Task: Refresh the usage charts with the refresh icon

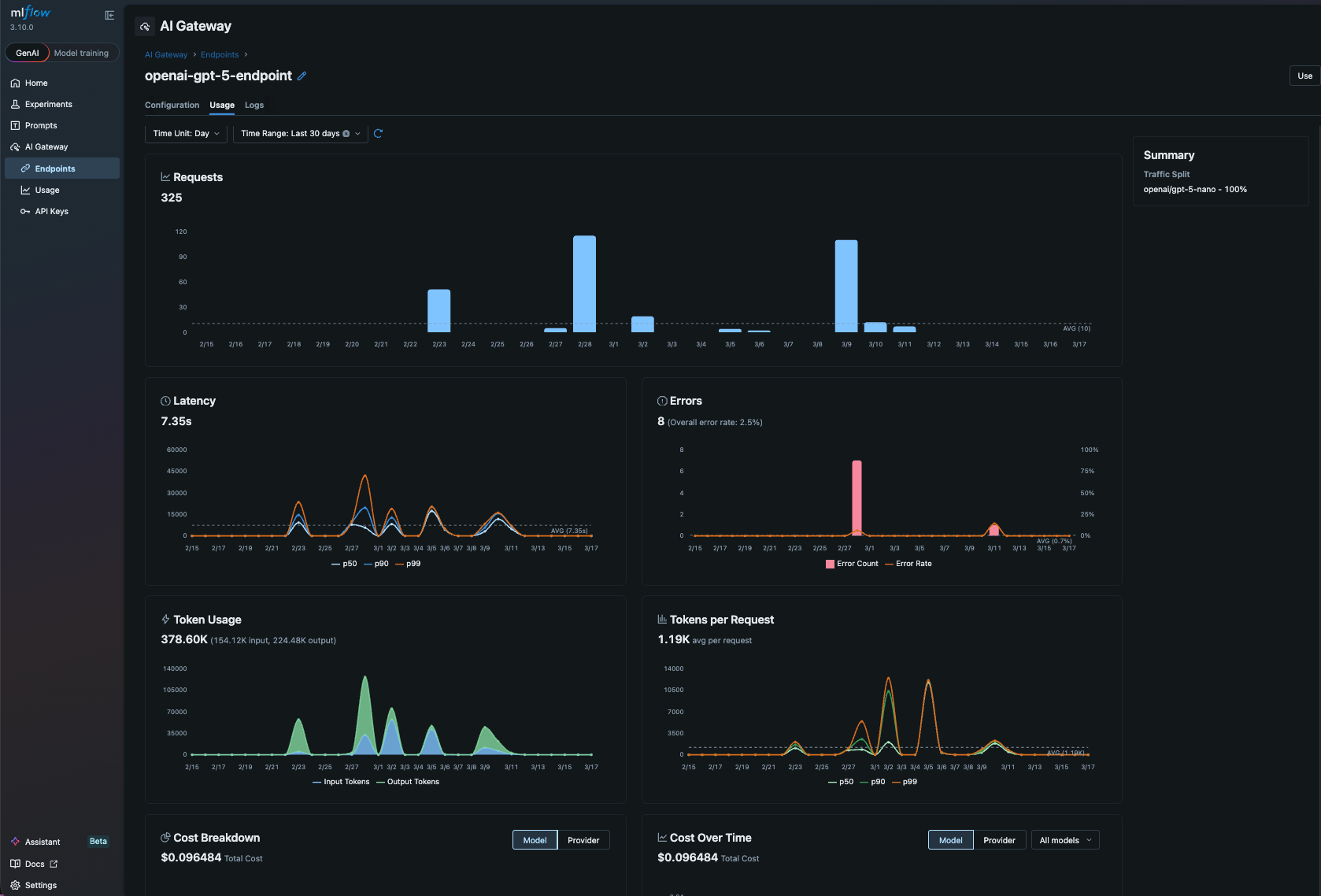Action: [x=379, y=133]
